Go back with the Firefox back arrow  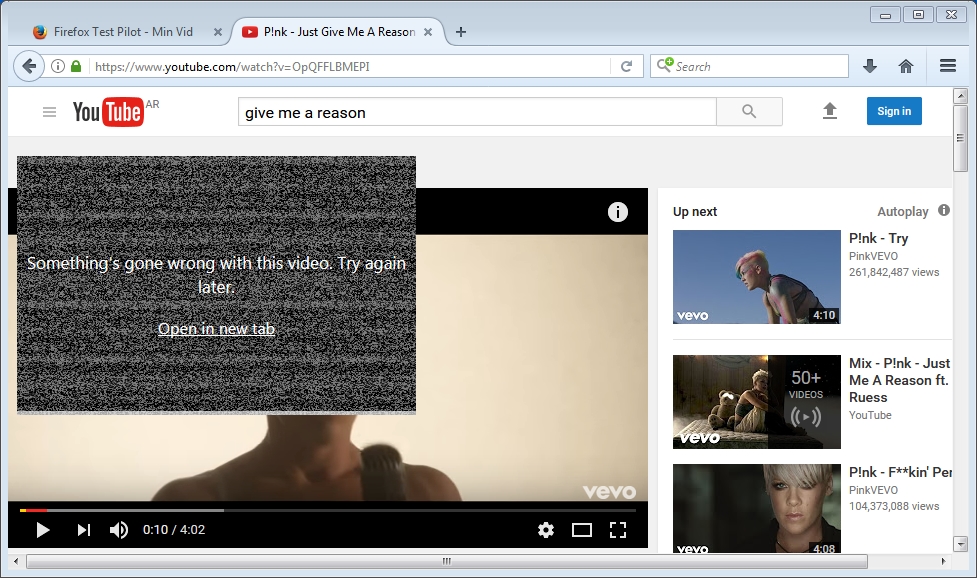29,66
